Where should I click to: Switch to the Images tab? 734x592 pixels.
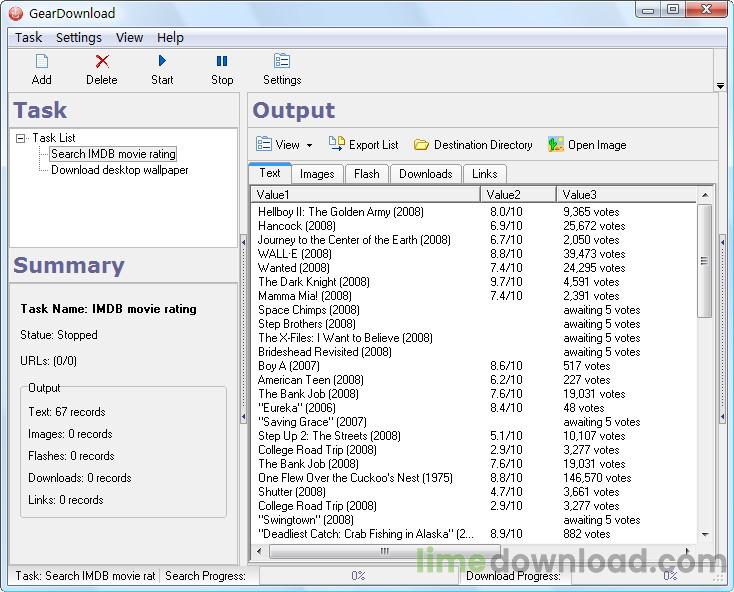[317, 174]
